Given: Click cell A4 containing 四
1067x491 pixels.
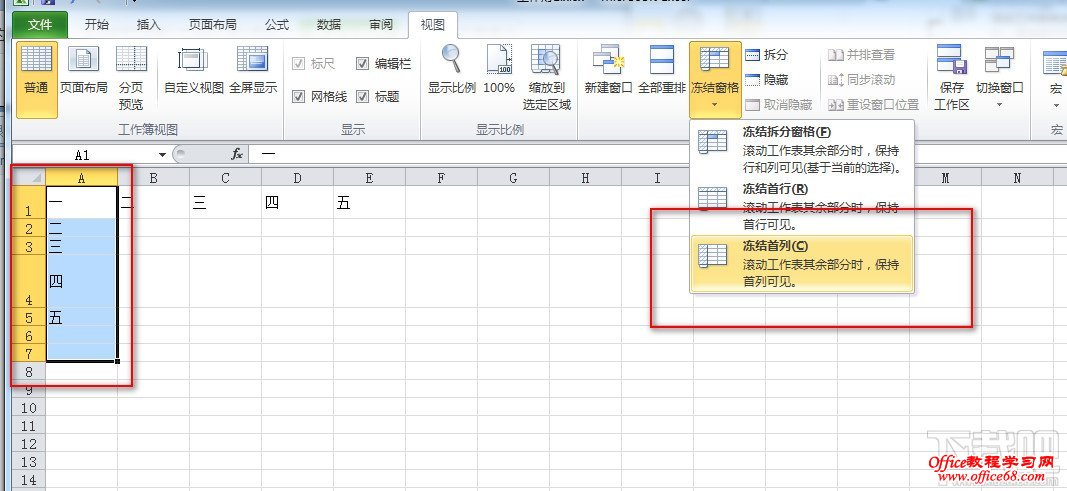Looking at the screenshot, I should click(82, 281).
